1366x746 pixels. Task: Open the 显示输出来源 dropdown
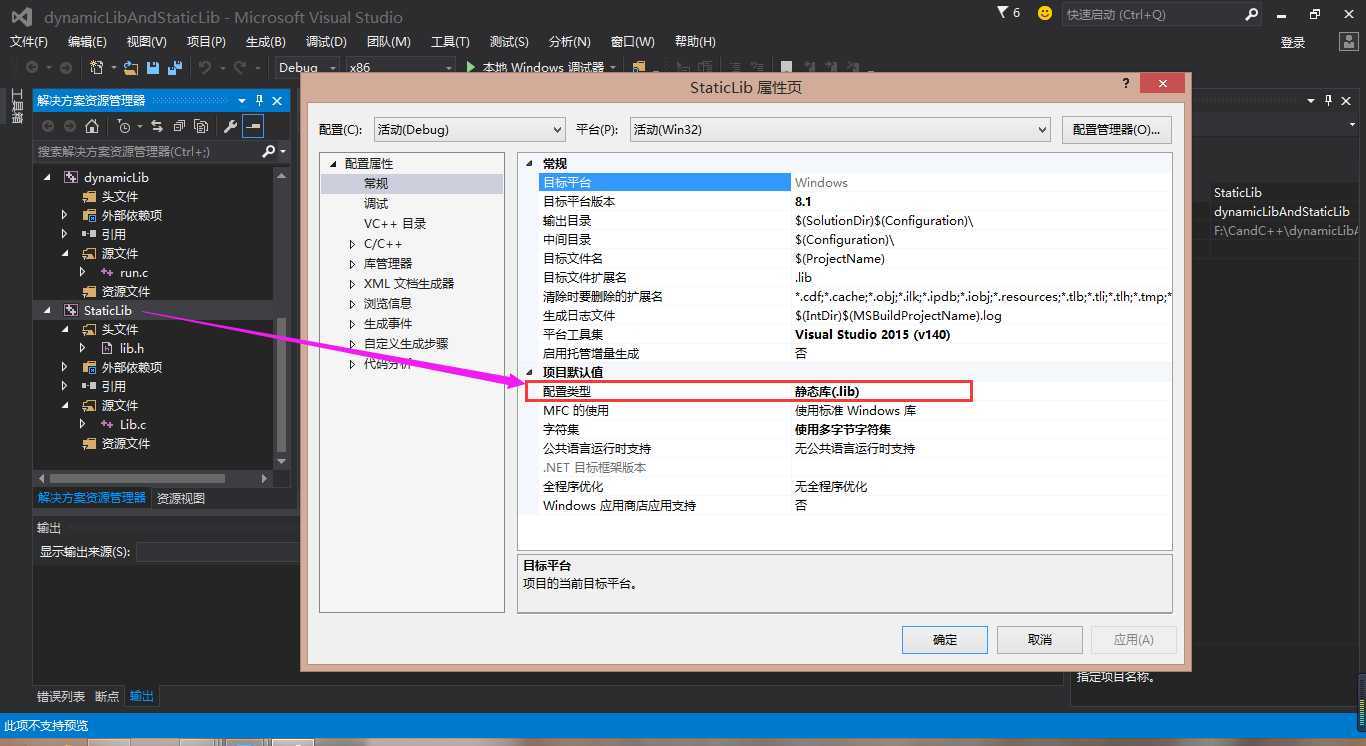click(x=217, y=552)
